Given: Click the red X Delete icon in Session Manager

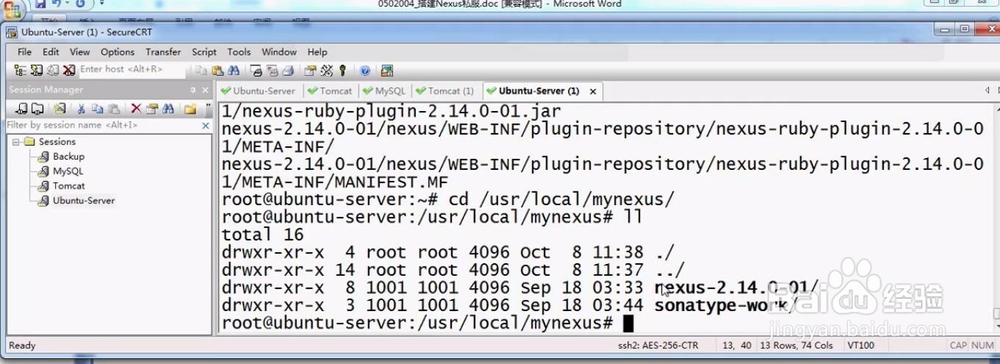Looking at the screenshot, I should pyautogui.click(x=136, y=108).
